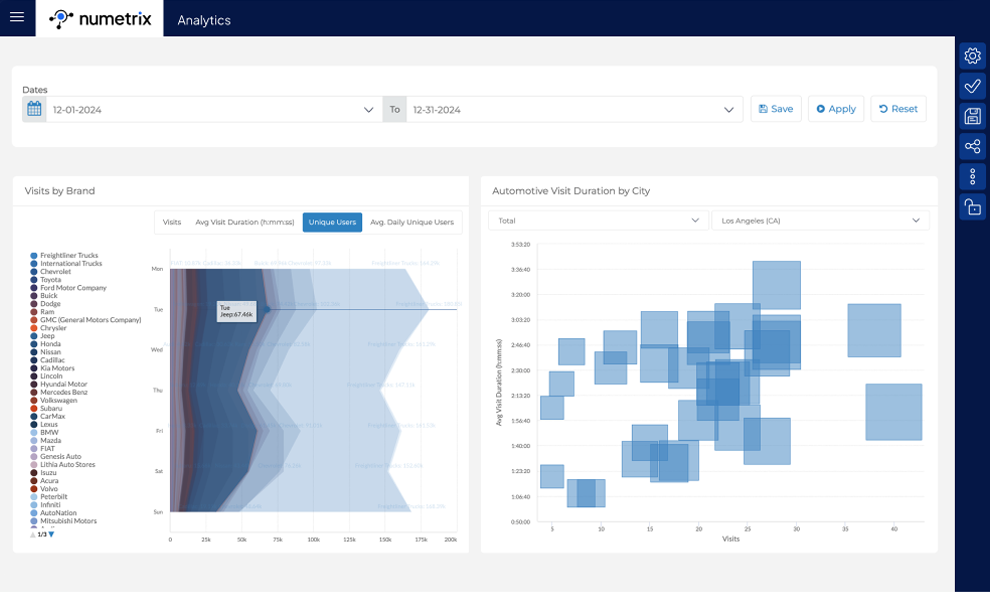Click the Peterbilt legend label
Viewport: 990px width, 592px height.
(x=54, y=497)
